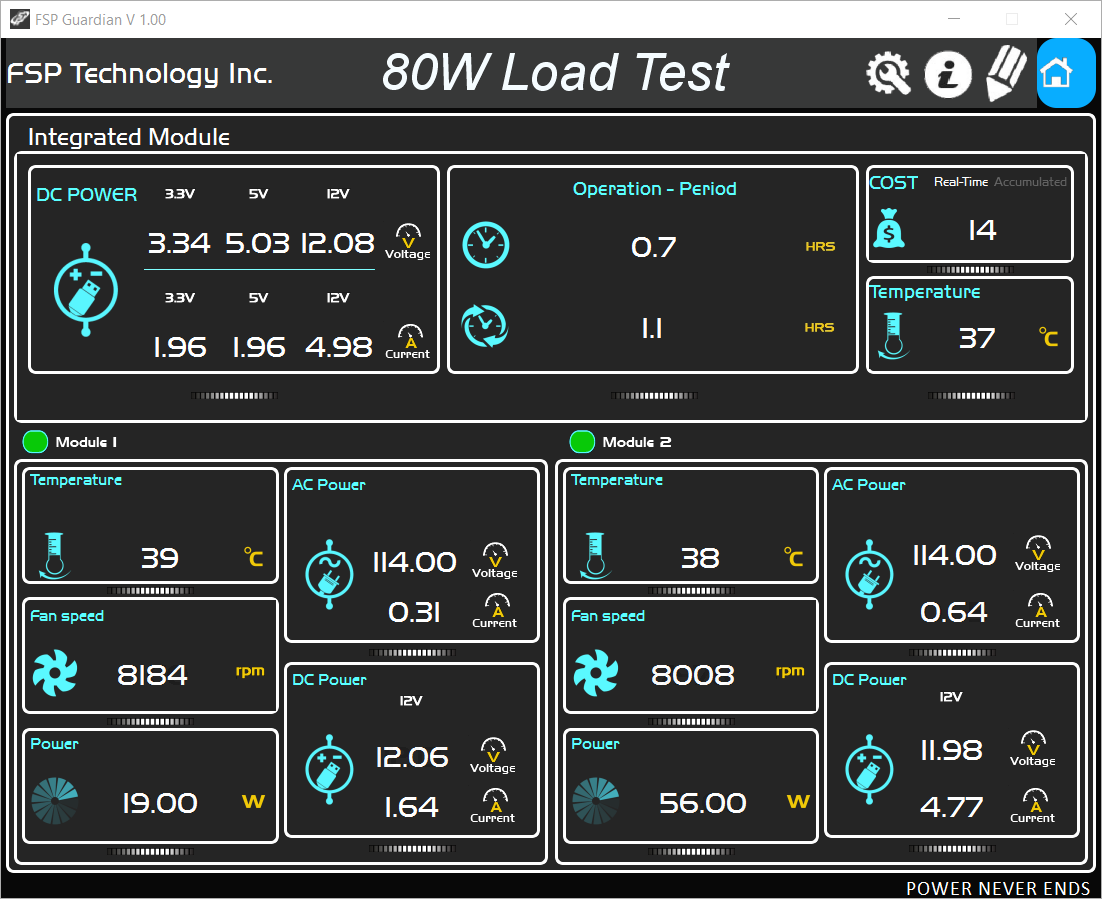Click the integrated Temperature thermometer icon
Viewport: 1102px width, 899px height.
[x=893, y=335]
